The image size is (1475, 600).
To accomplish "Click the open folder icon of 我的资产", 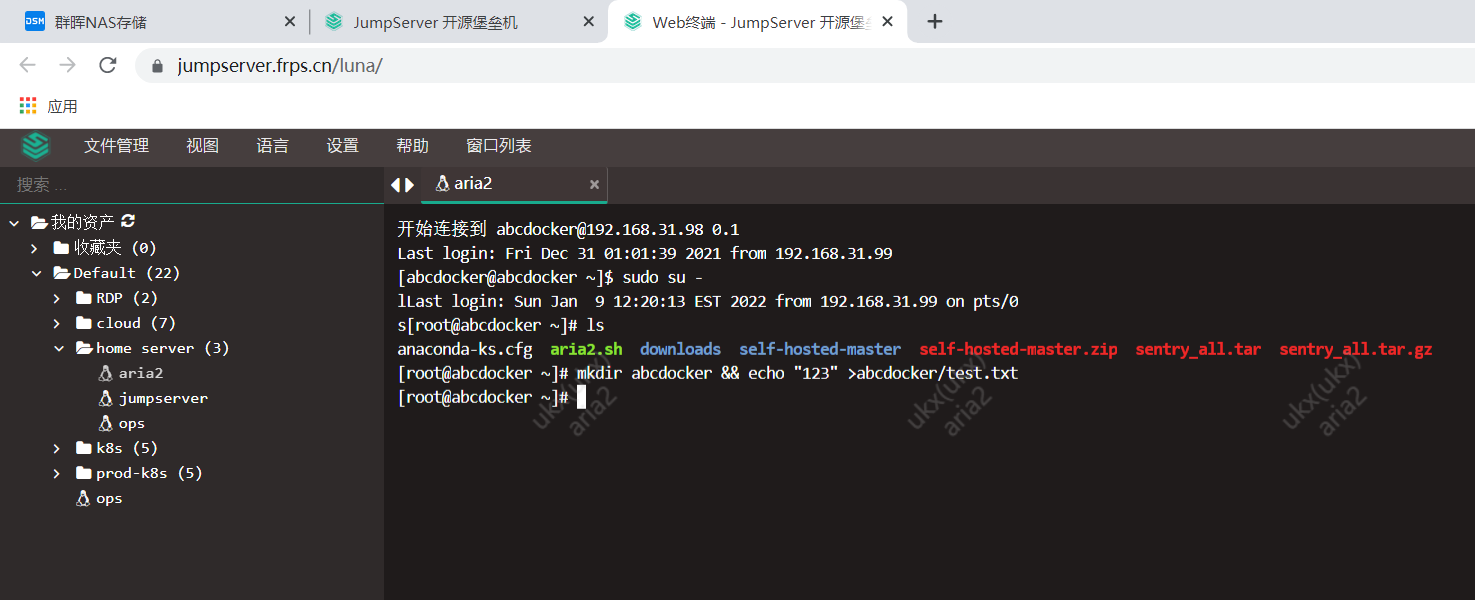I will tap(39, 222).
